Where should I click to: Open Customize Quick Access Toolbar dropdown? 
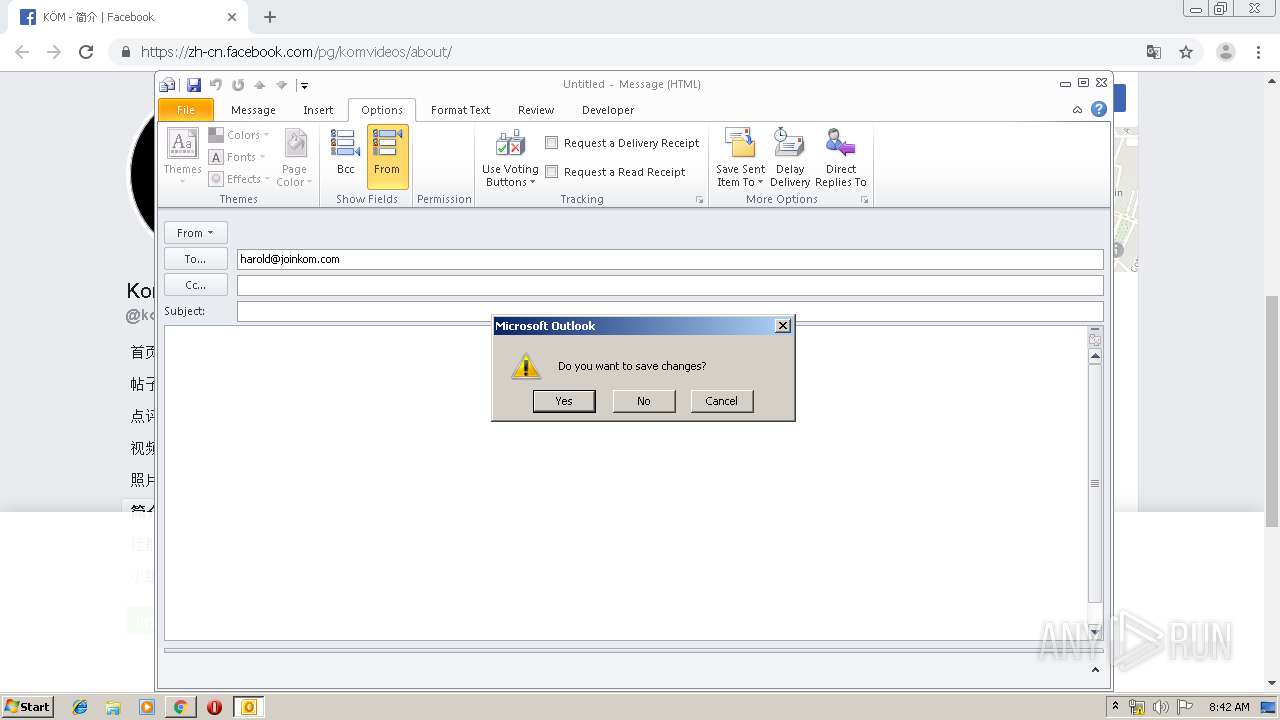[304, 86]
